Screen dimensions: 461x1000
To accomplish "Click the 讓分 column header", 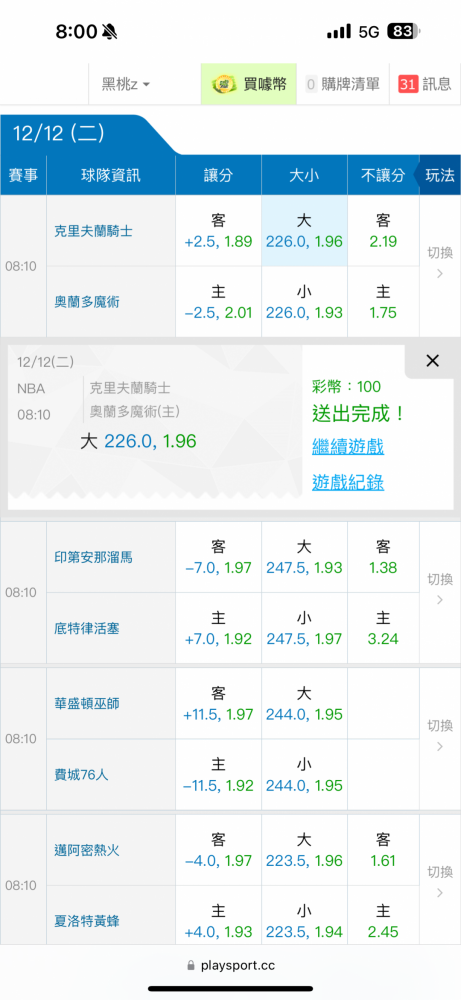I will [x=218, y=175].
